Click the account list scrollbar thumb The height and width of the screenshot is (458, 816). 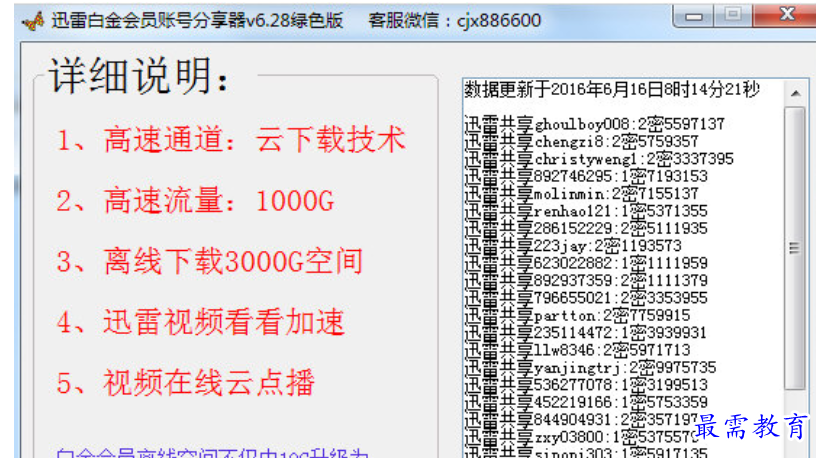point(795,248)
